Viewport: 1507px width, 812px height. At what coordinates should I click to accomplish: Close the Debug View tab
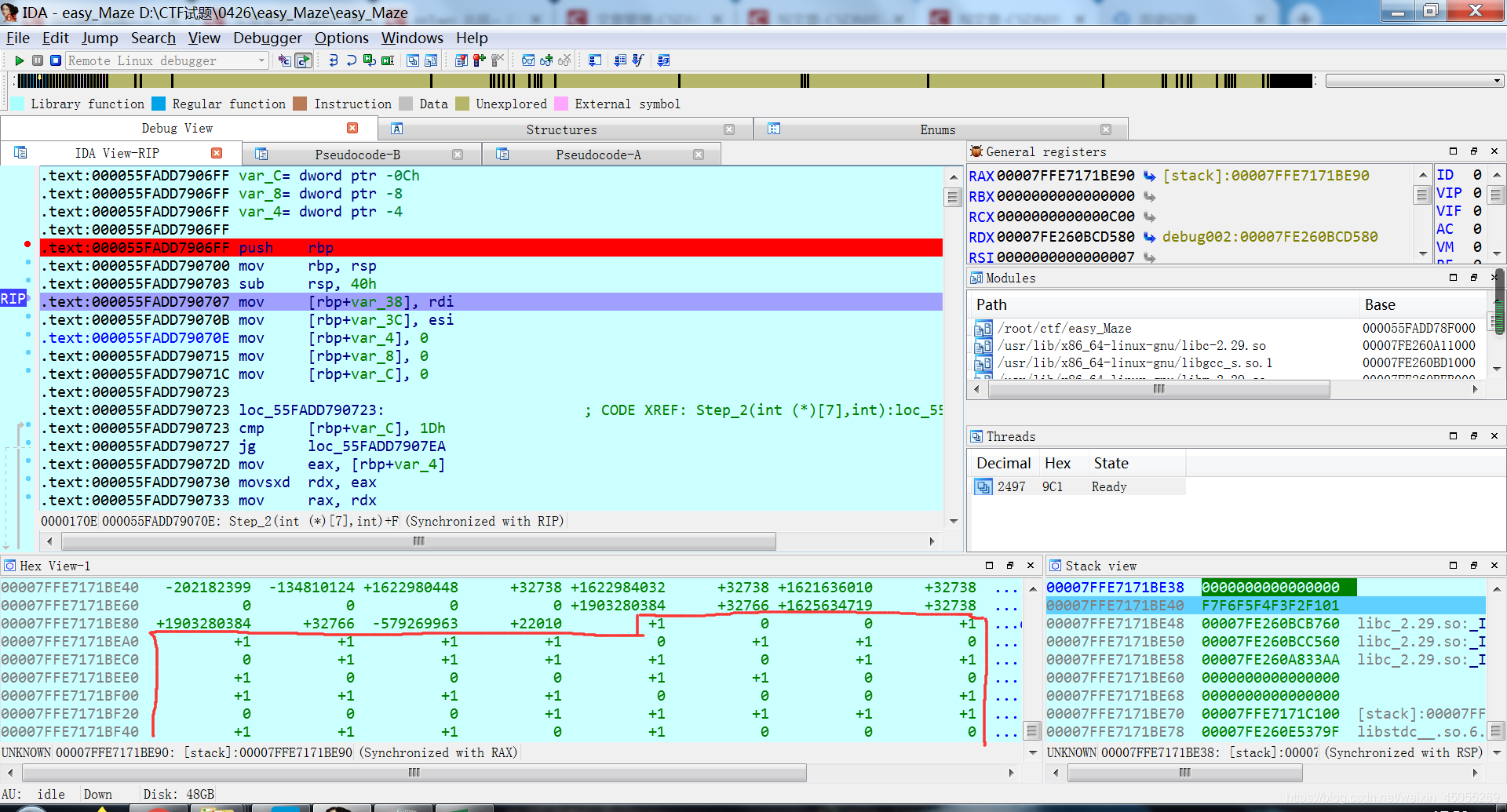pos(352,128)
